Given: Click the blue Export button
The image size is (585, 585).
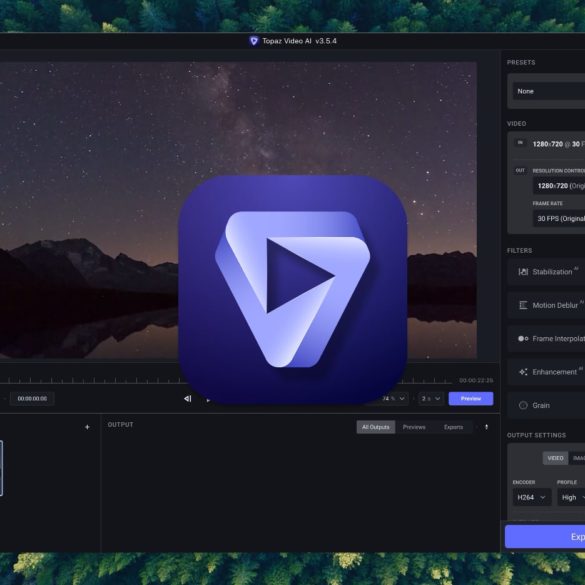Looking at the screenshot, I should coord(545,536).
